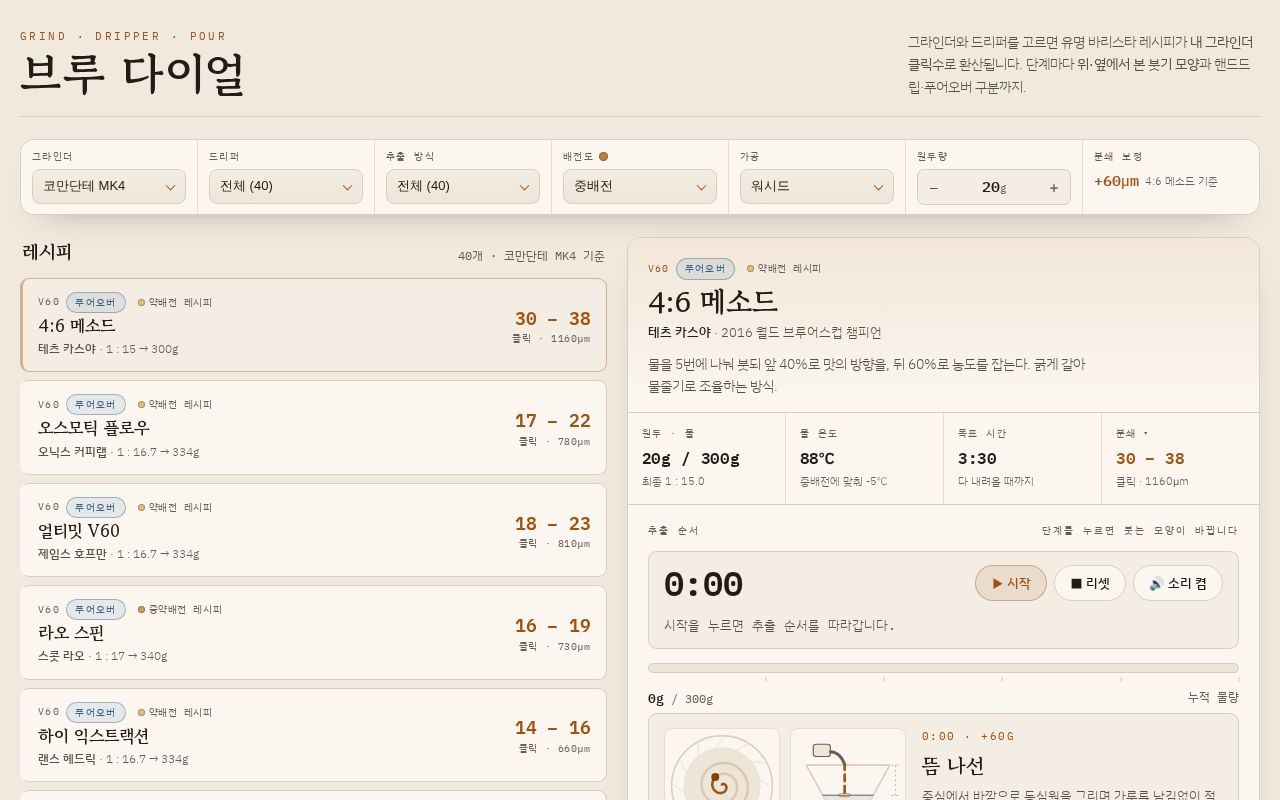The height and width of the screenshot is (800, 1280).
Task: Click the 40개 · 코만단테 MK4 기준 count label
Action: click(531, 256)
